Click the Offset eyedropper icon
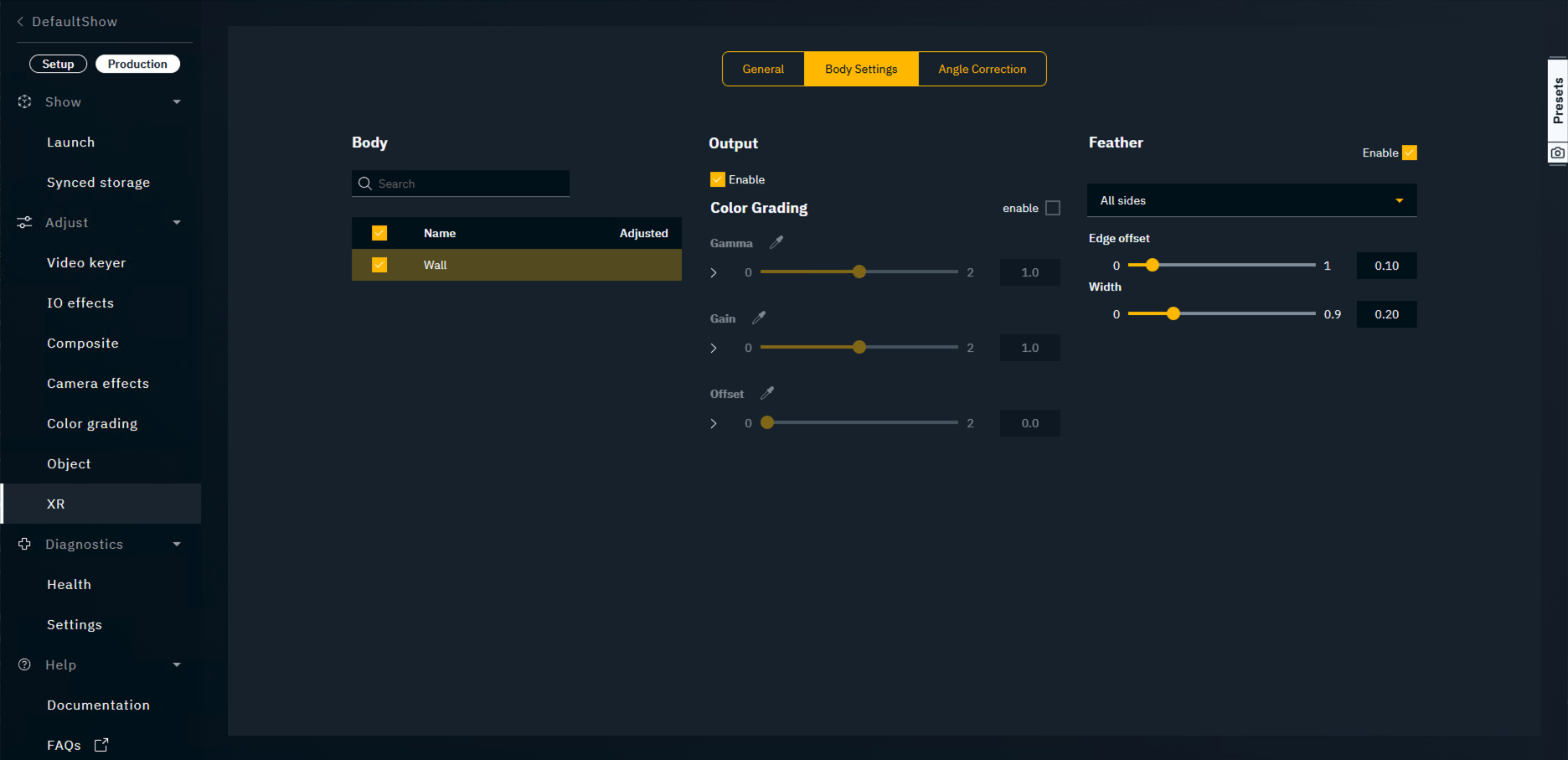The height and width of the screenshot is (760, 1568). pyautogui.click(x=767, y=393)
